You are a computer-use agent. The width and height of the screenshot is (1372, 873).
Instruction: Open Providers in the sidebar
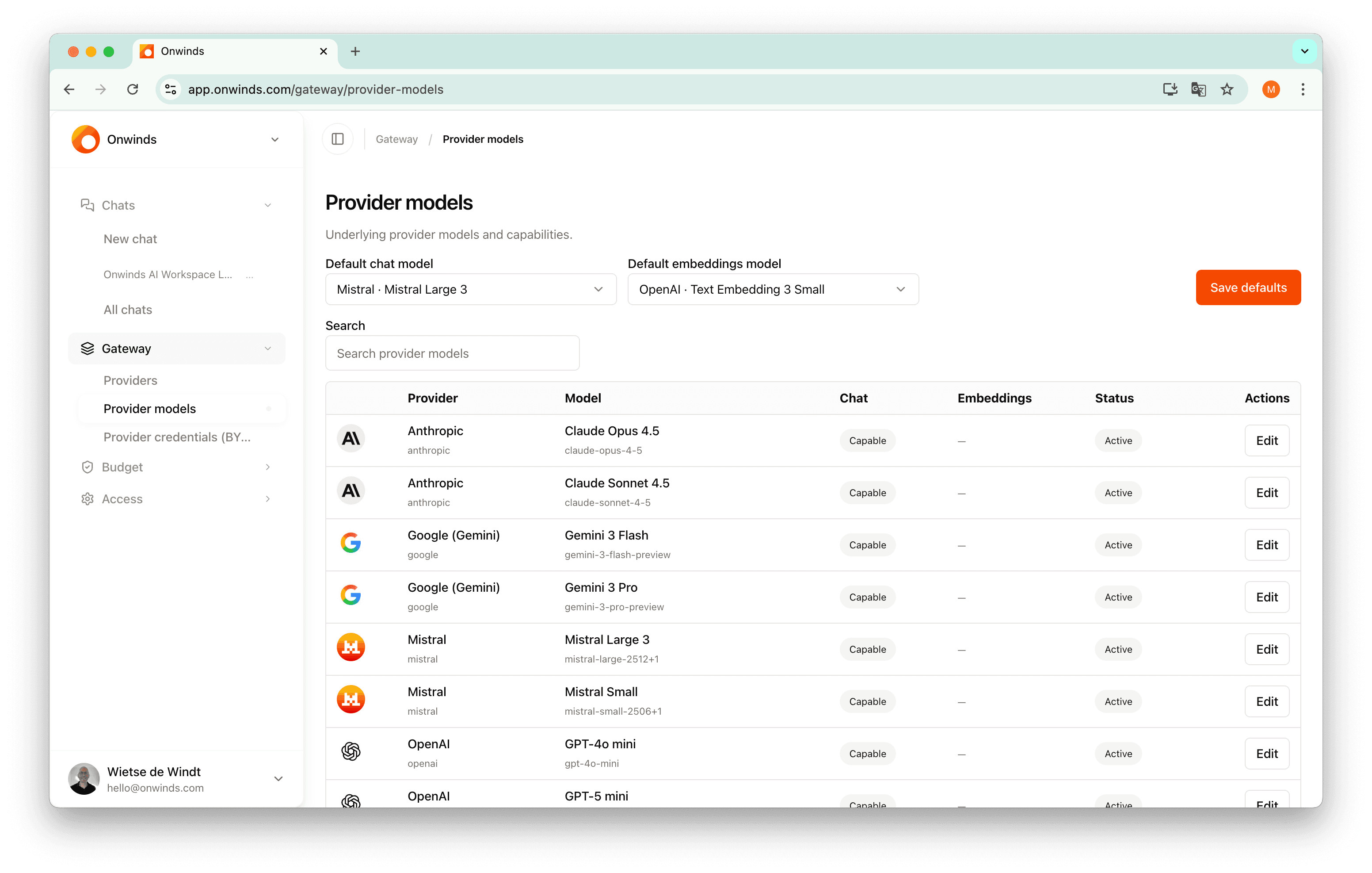(130, 380)
